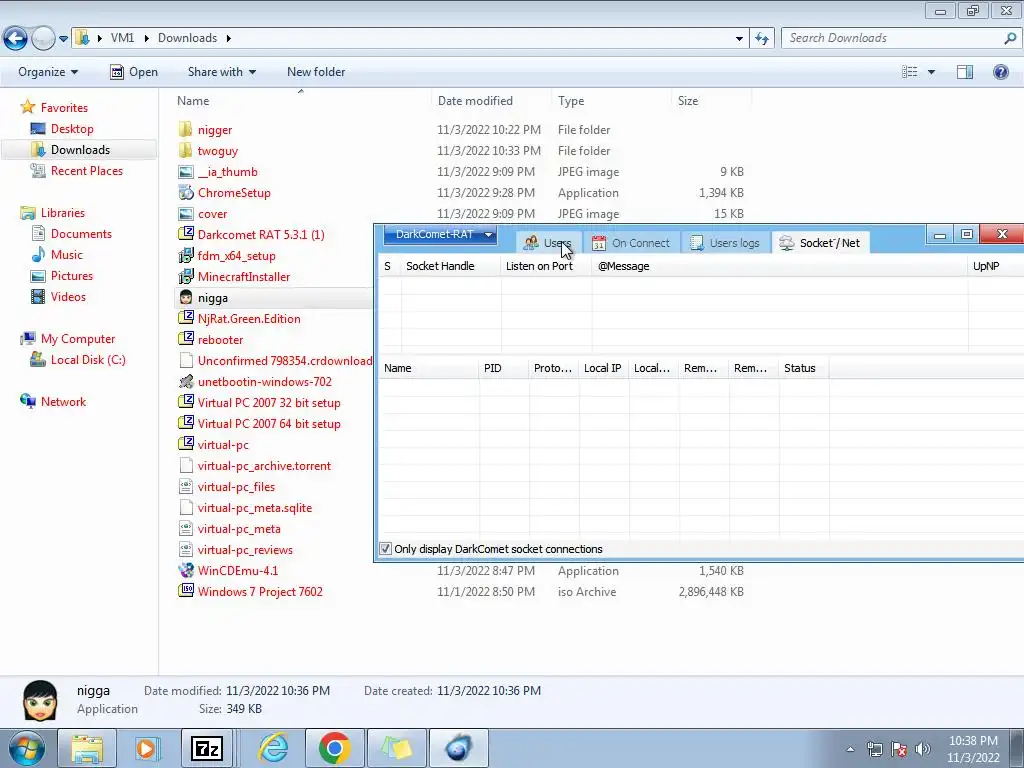The height and width of the screenshot is (768, 1024).
Task: Select the __ia_thumb JPEG image
Action: [x=227, y=172]
